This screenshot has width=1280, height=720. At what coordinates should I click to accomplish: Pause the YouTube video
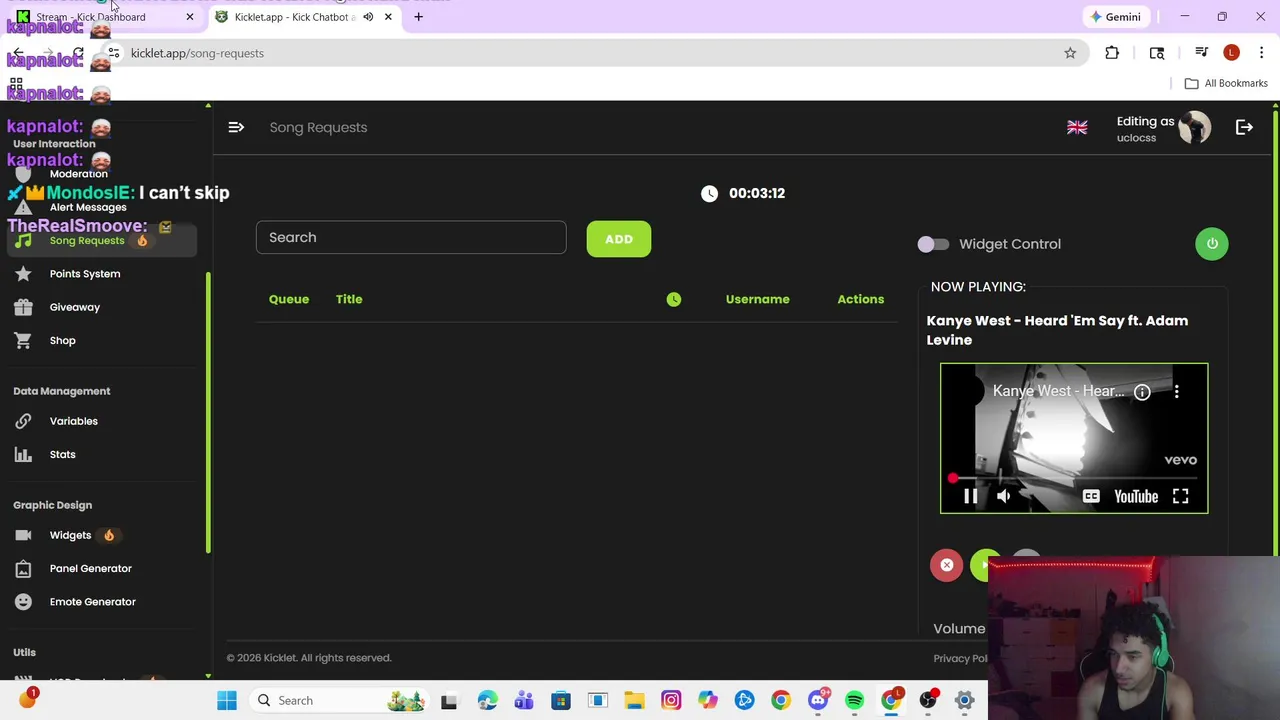coord(970,496)
